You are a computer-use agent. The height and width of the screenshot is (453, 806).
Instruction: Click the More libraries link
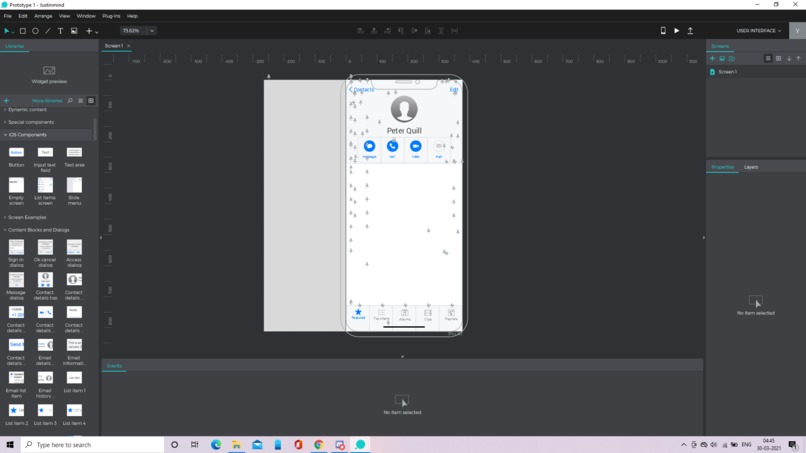coord(47,101)
